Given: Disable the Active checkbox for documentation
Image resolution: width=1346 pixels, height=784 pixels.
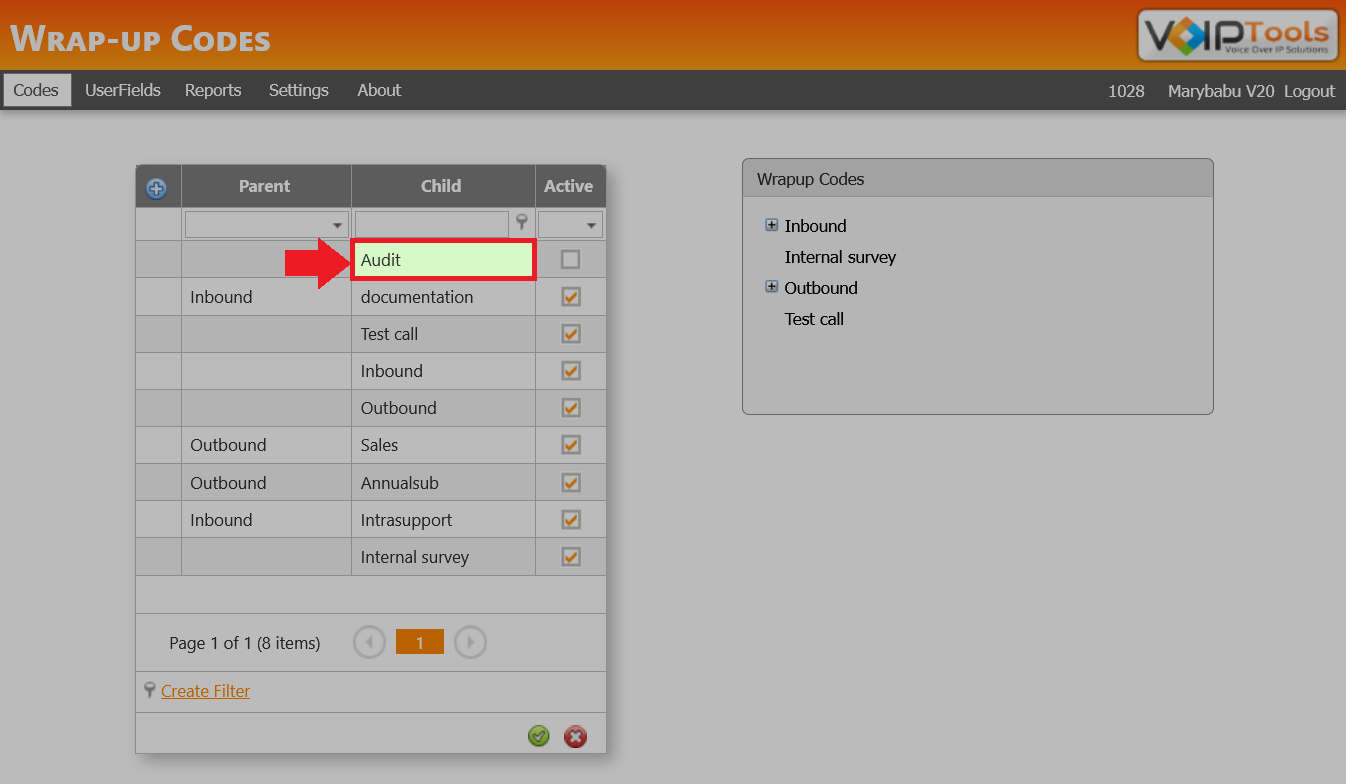Looking at the screenshot, I should coord(570,296).
